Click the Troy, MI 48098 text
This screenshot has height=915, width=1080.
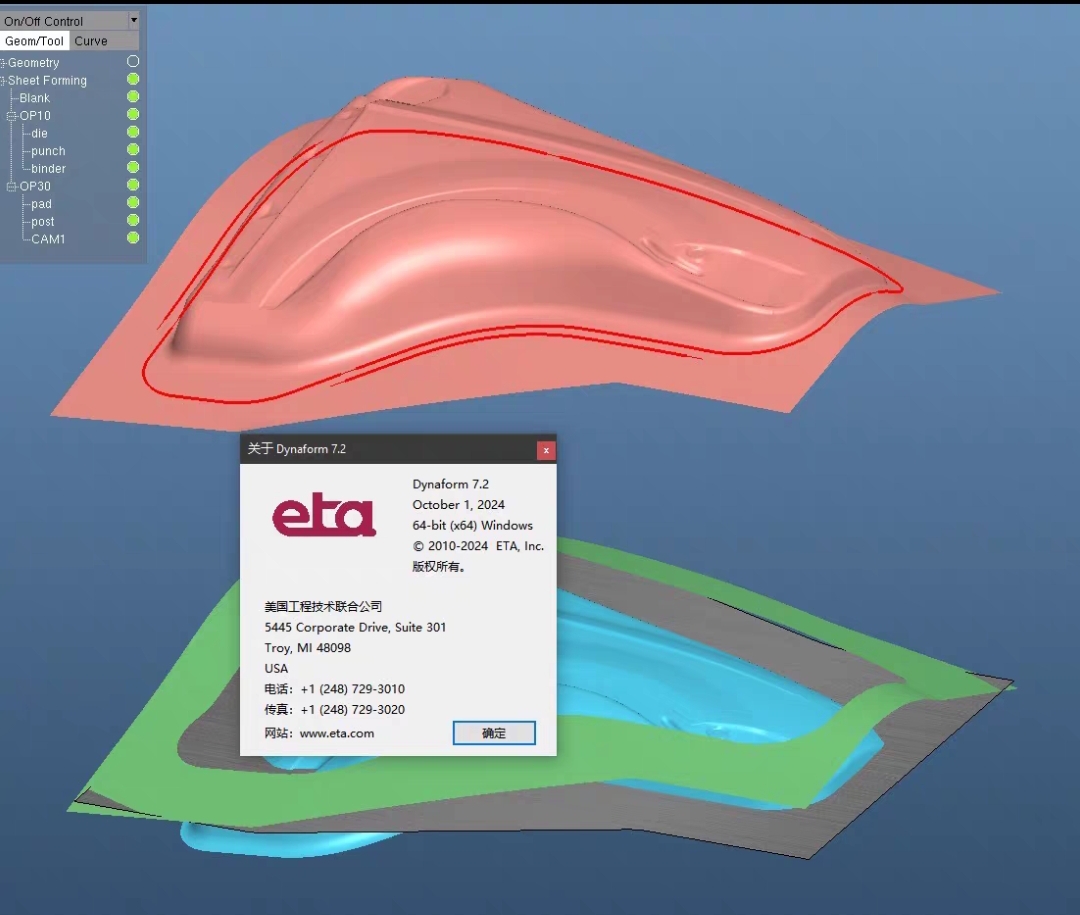(308, 648)
